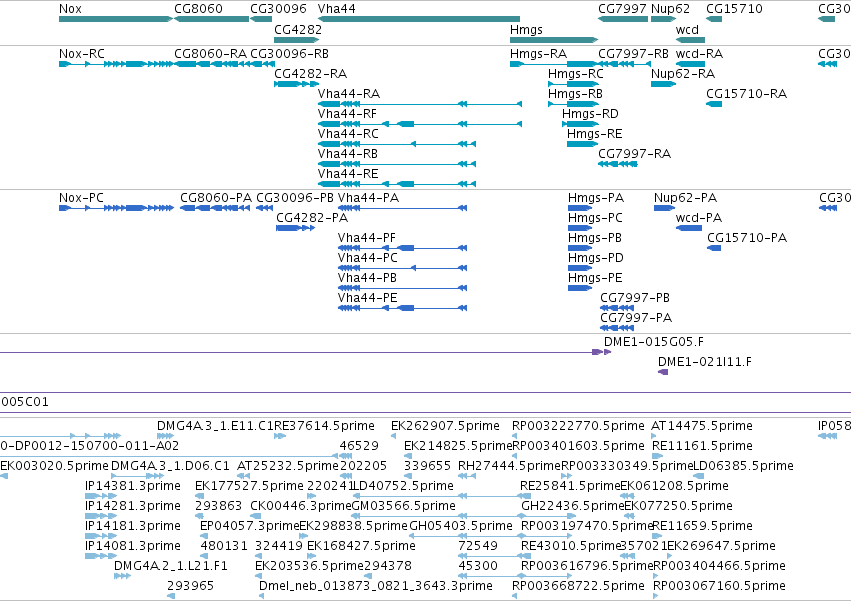This screenshot has width=851, height=601.
Task: Click the CG4282-PA protein label
Action: (312, 218)
